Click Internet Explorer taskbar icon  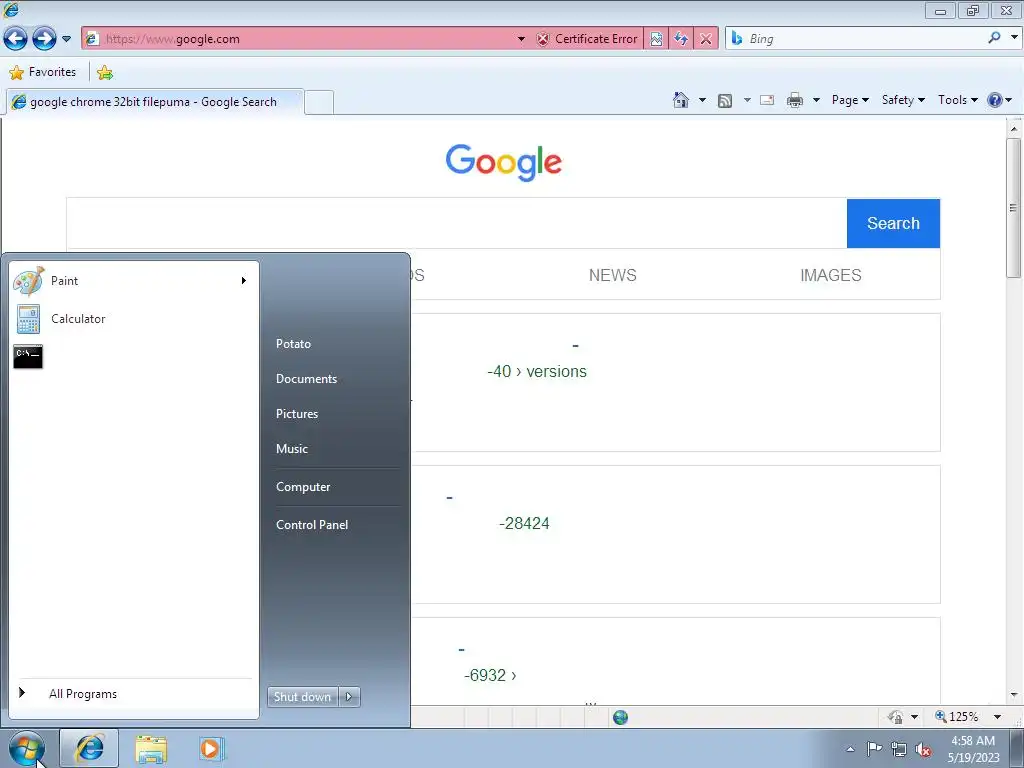pyautogui.click(x=89, y=748)
